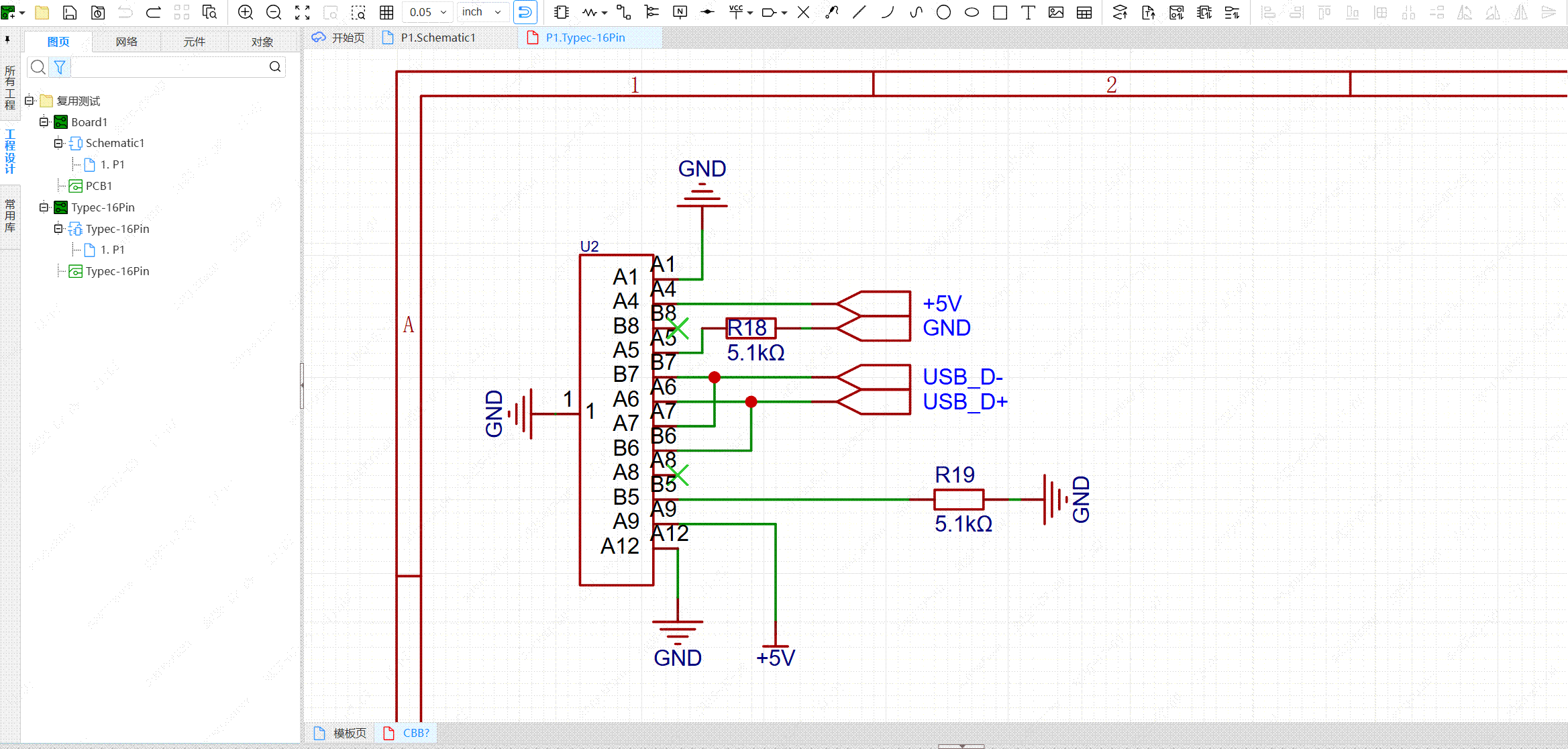Open PCB1 in the project tree
1568x749 pixels.
click(99, 186)
